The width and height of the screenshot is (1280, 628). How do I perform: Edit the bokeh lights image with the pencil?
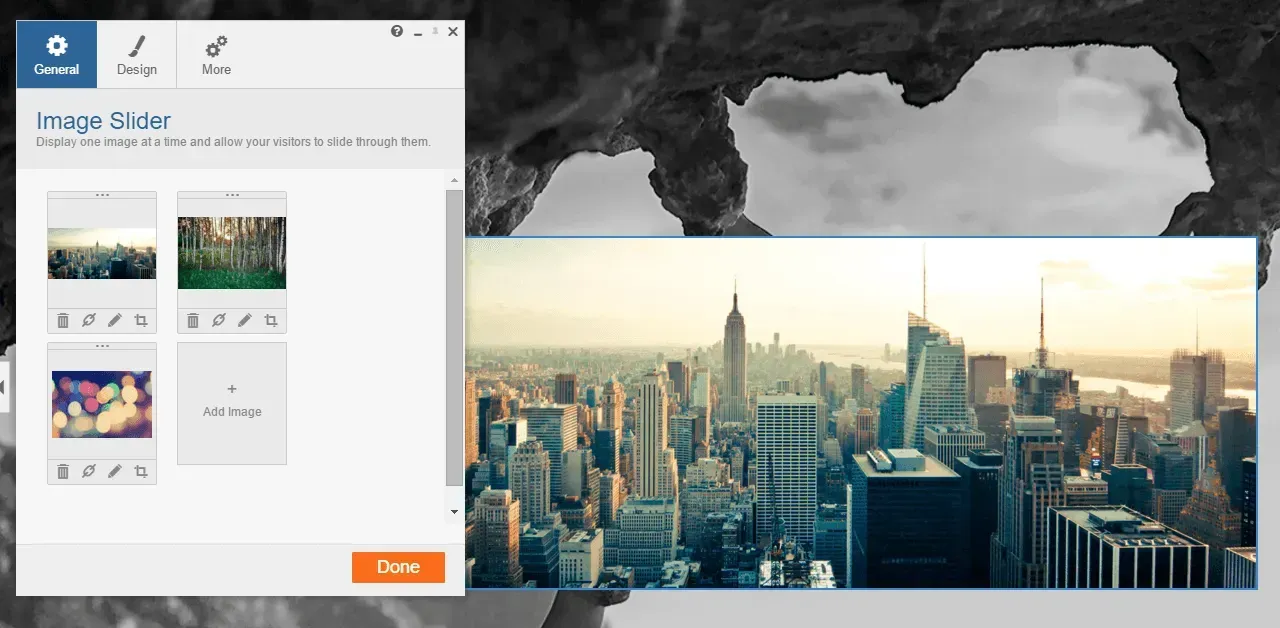point(115,472)
